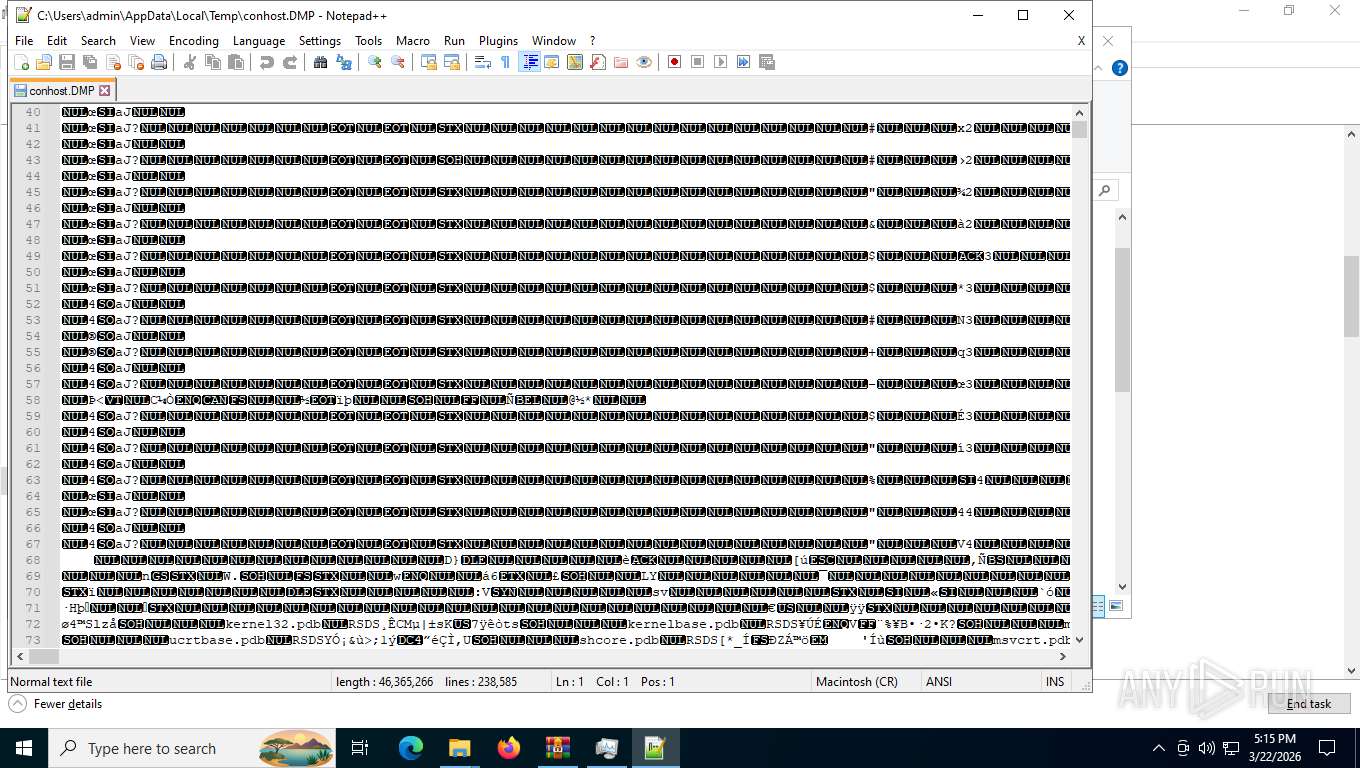Zoom out with the magnifier minus icon
The width and height of the screenshot is (1360, 768).
(398, 62)
